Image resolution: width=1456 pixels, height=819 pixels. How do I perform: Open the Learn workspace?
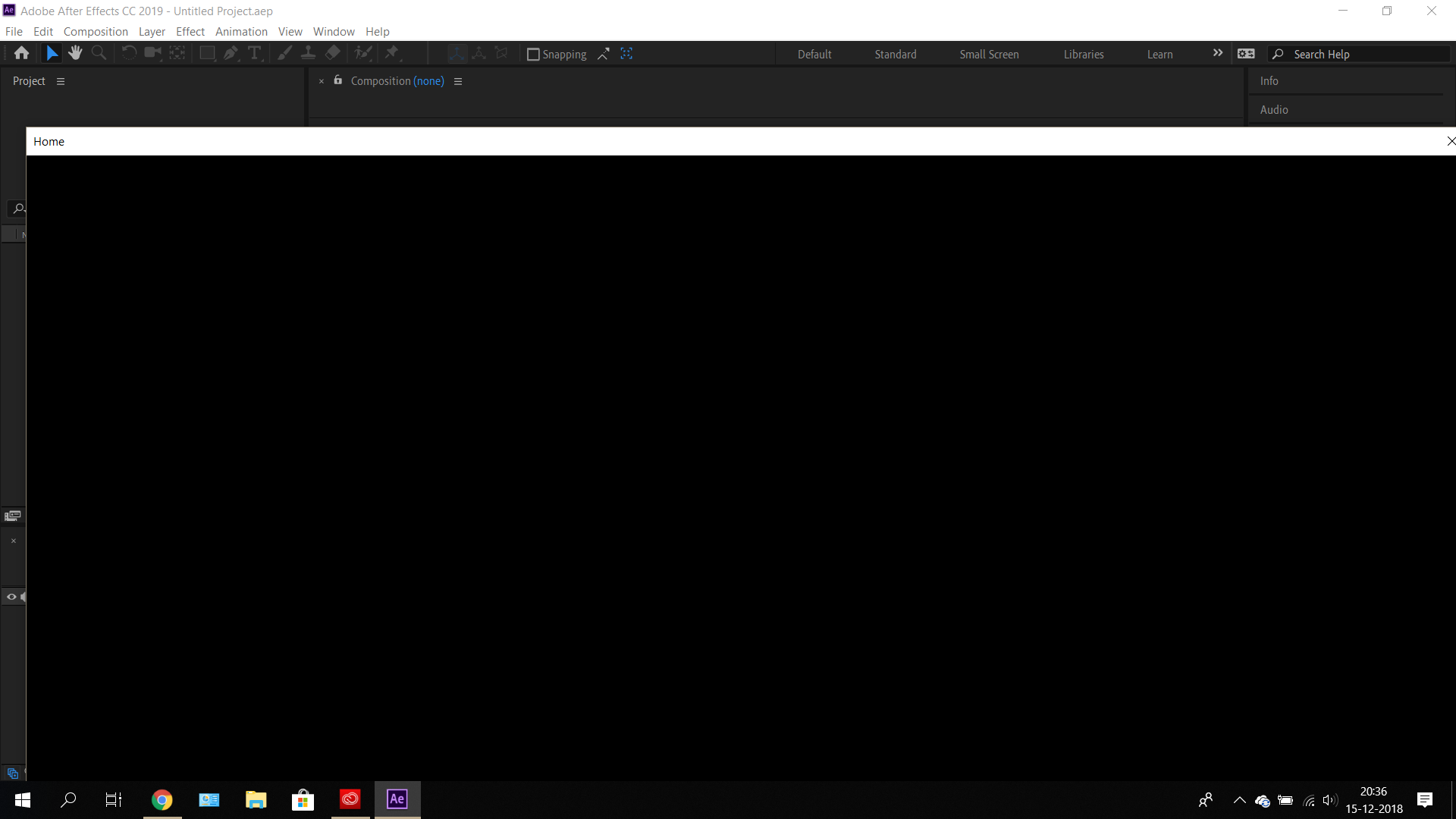tap(1159, 54)
